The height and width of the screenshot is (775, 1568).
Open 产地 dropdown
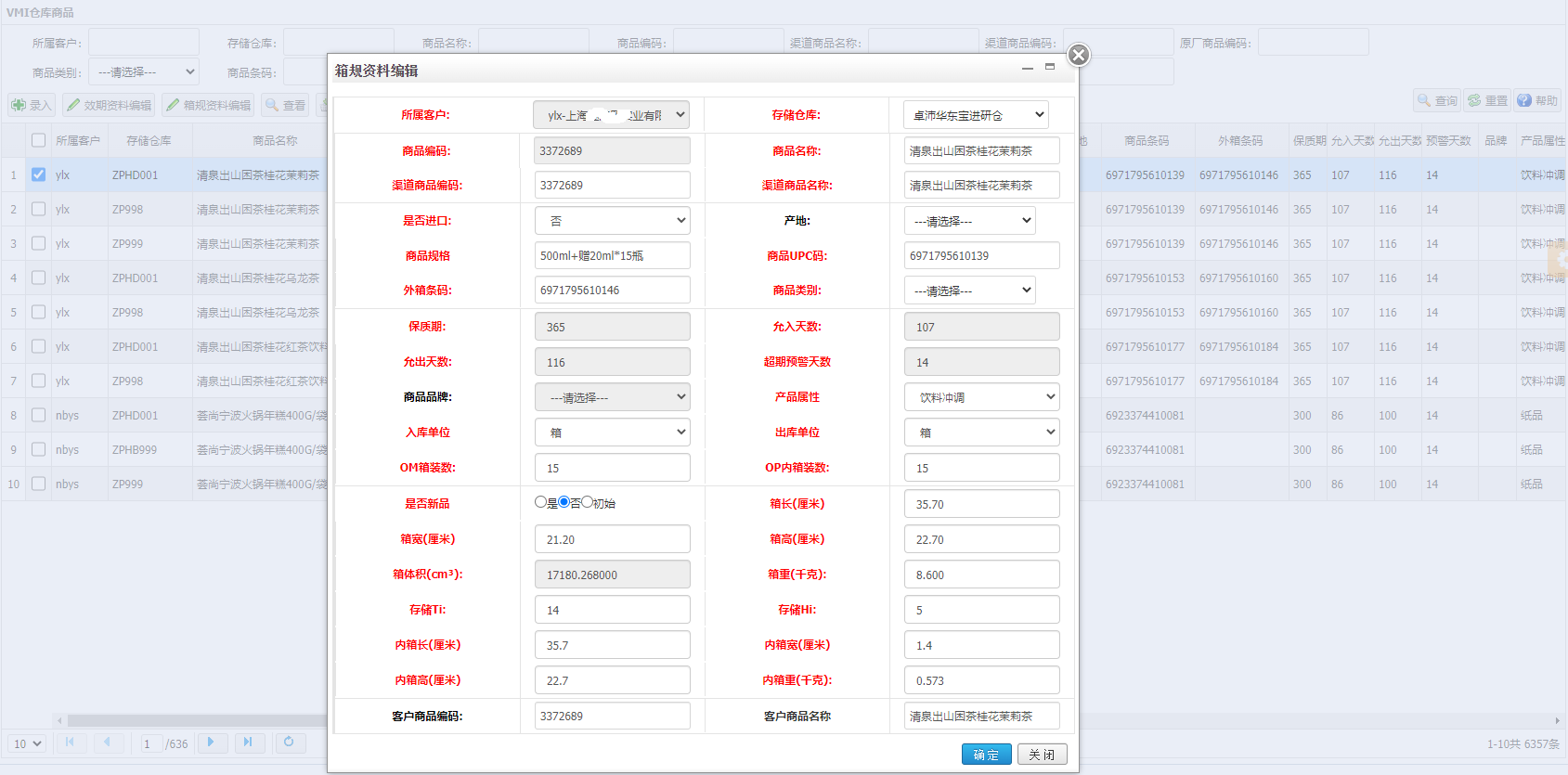click(x=969, y=221)
